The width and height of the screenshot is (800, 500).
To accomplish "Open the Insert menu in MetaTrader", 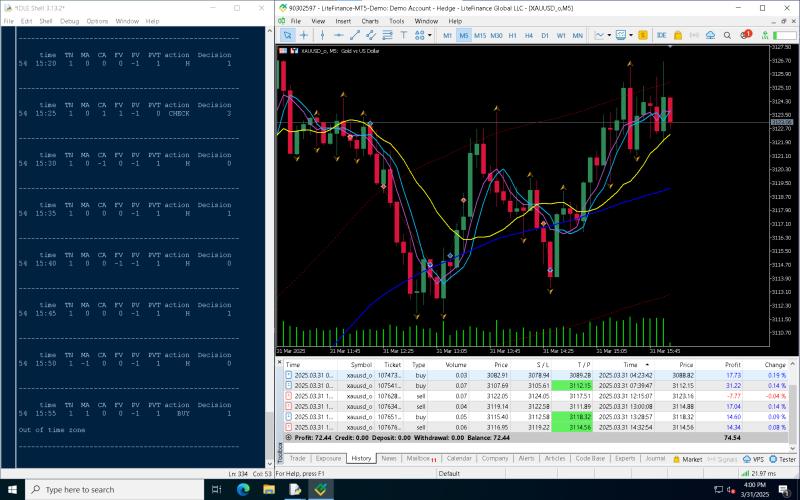I will point(343,21).
